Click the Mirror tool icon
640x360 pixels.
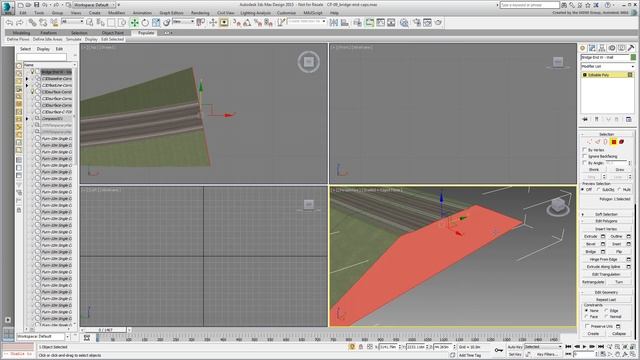pos(333,23)
